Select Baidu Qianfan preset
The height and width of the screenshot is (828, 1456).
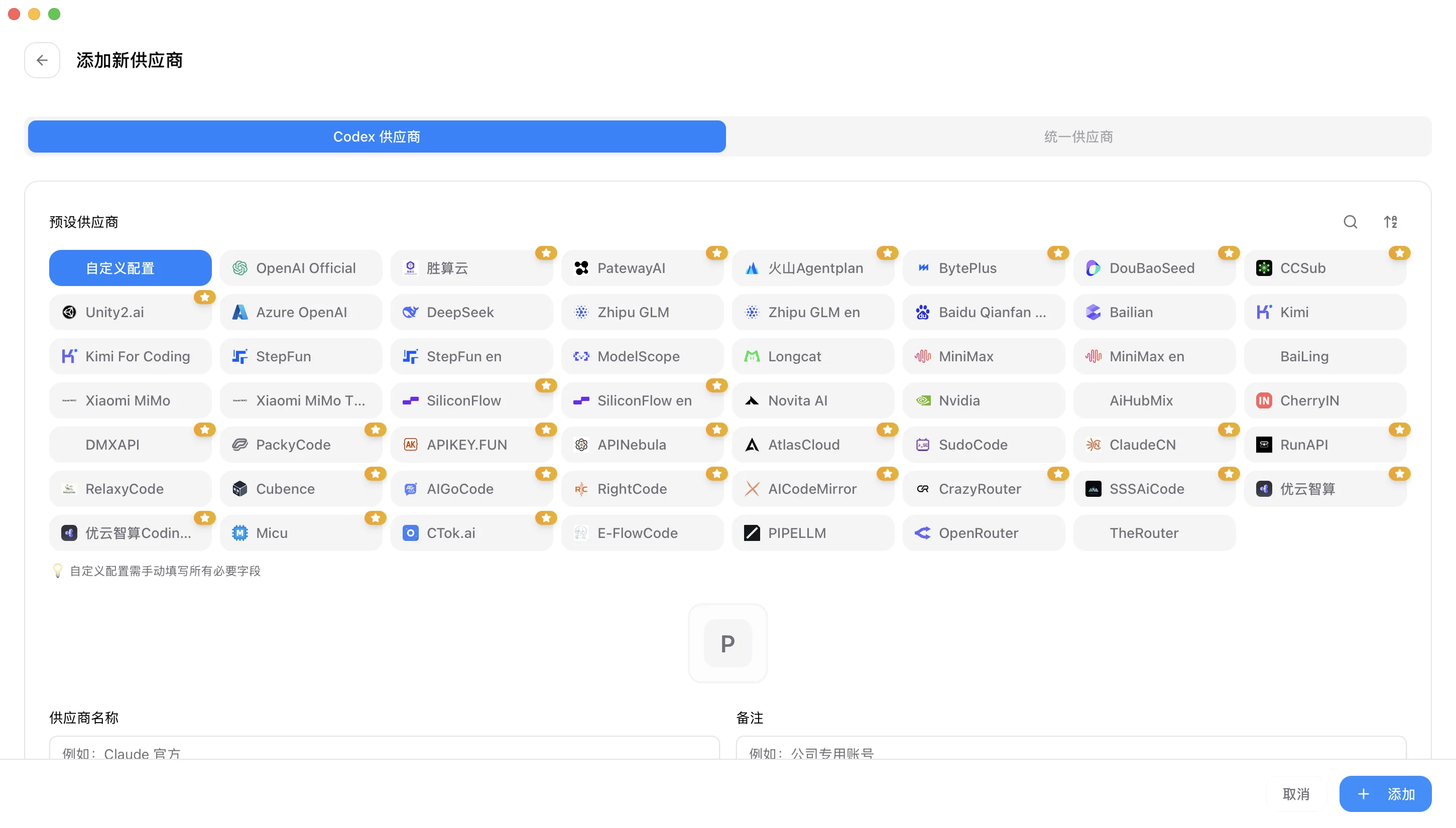[984, 312]
